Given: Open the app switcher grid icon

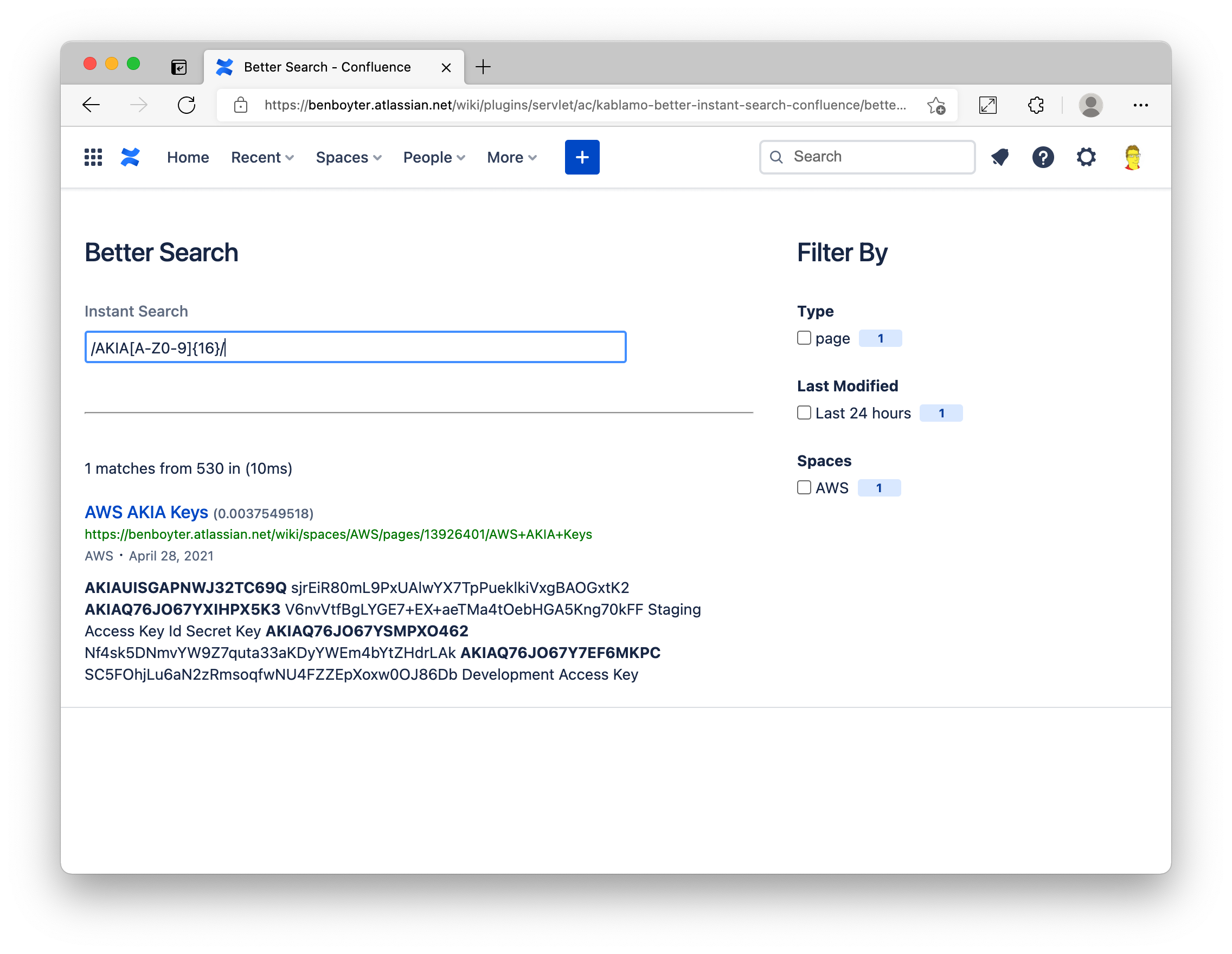Looking at the screenshot, I should point(93,157).
